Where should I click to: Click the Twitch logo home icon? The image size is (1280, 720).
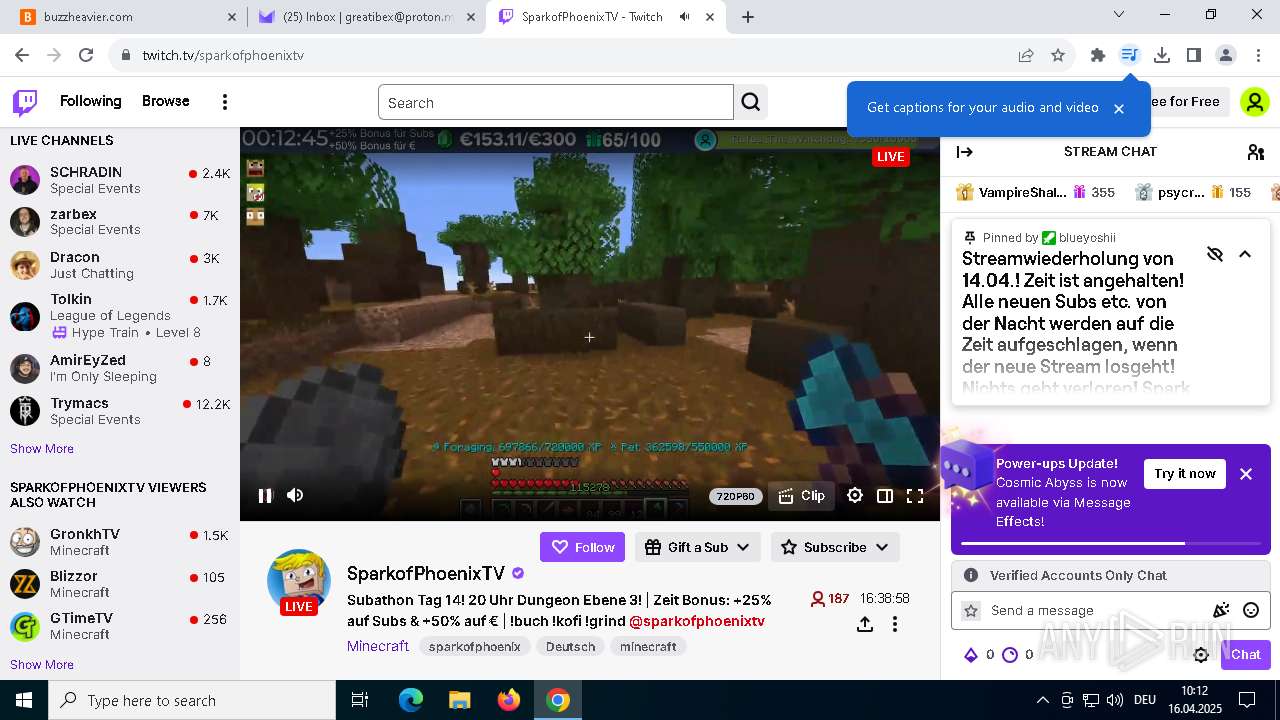click(25, 102)
